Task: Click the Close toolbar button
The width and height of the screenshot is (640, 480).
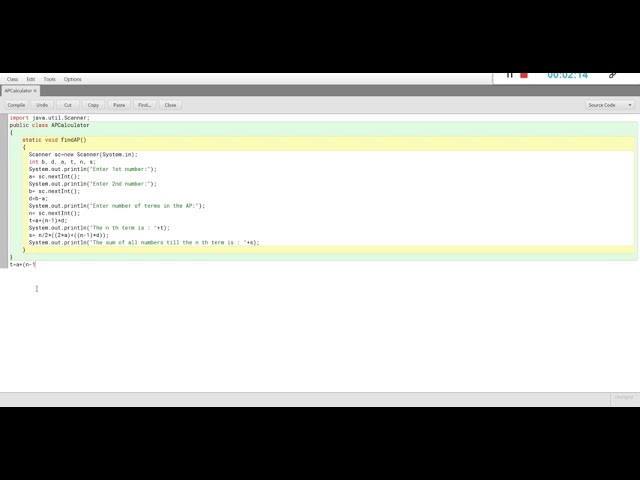Action: 170,105
